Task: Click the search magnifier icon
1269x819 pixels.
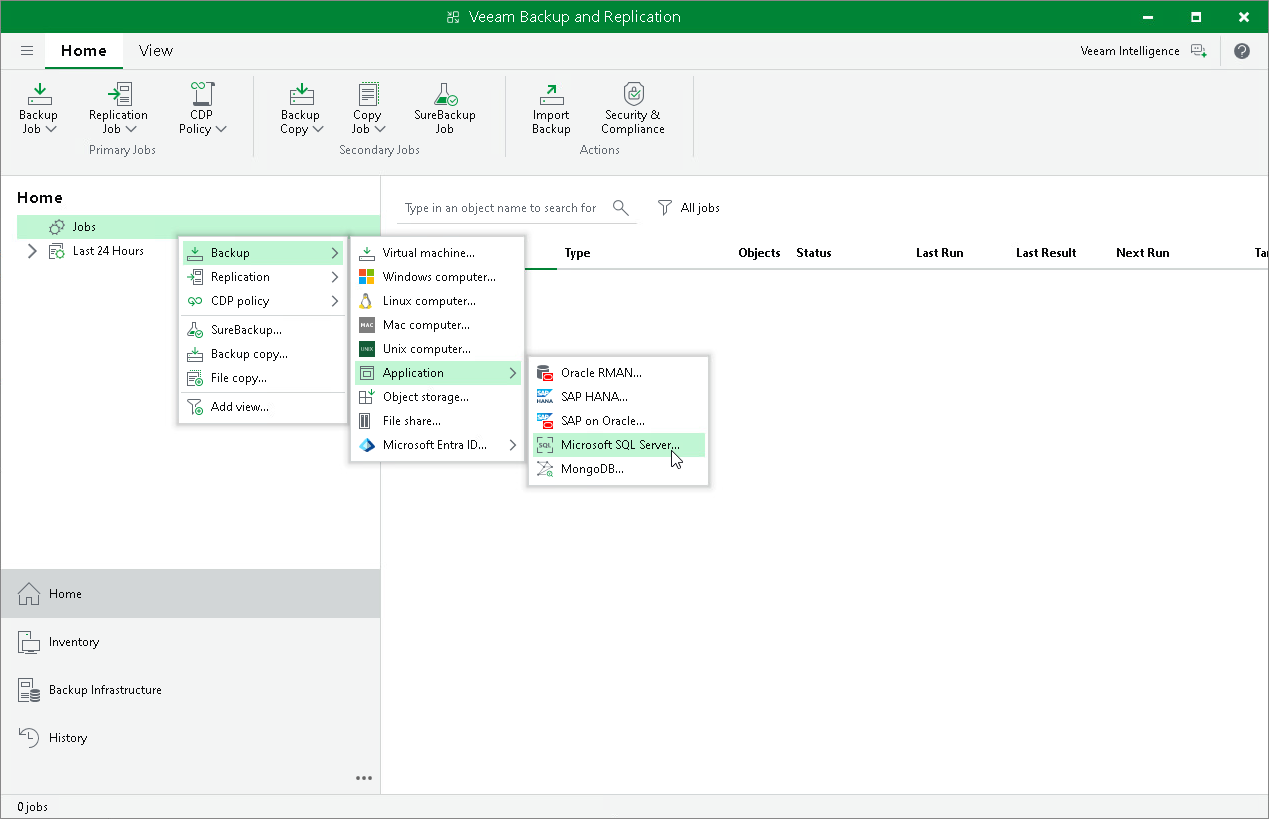Action: 621,208
